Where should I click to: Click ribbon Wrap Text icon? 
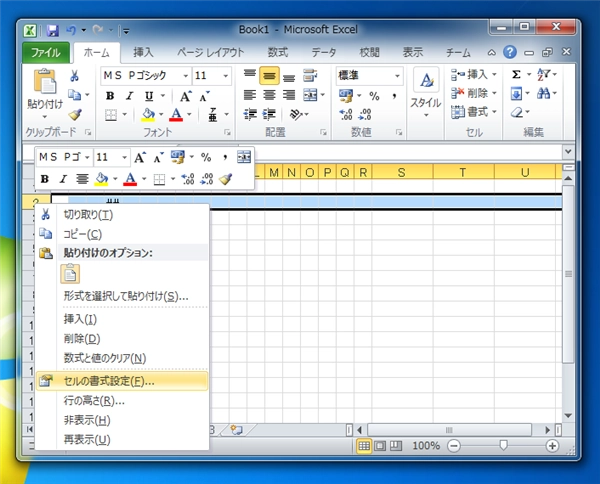[310, 76]
